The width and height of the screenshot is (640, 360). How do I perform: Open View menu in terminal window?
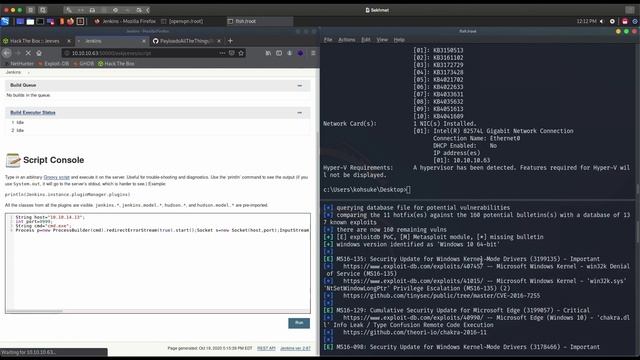tap(382, 40)
